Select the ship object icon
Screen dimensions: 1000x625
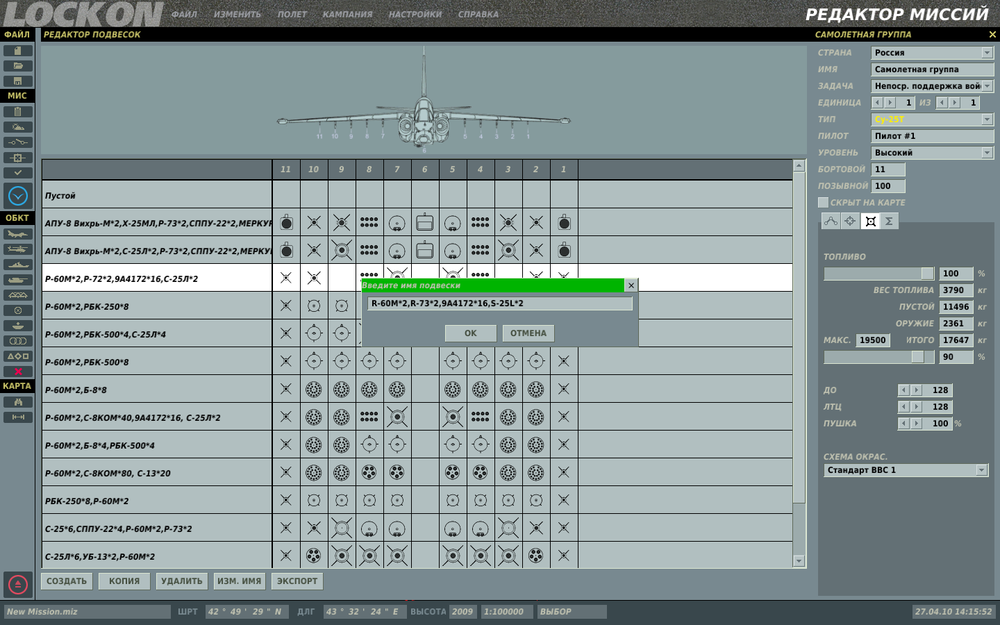point(17,265)
